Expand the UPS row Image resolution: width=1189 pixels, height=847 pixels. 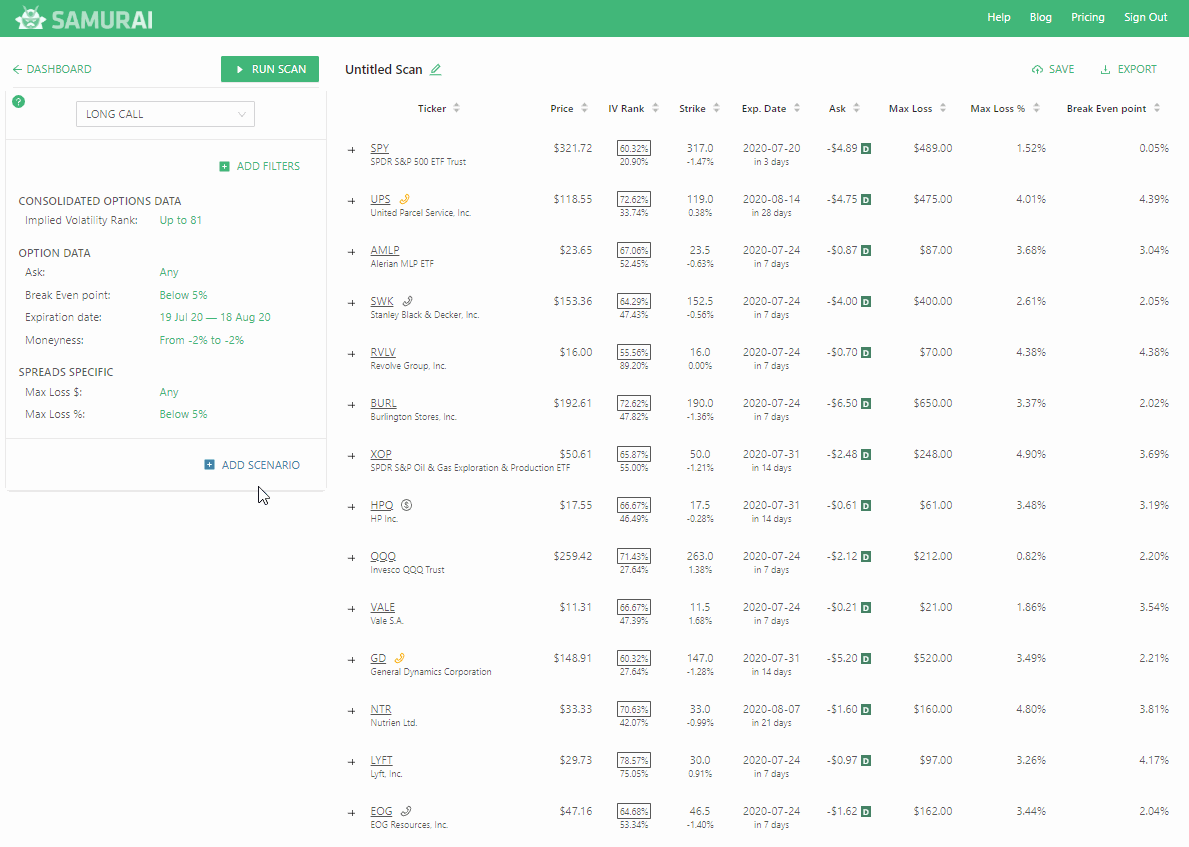(351, 201)
